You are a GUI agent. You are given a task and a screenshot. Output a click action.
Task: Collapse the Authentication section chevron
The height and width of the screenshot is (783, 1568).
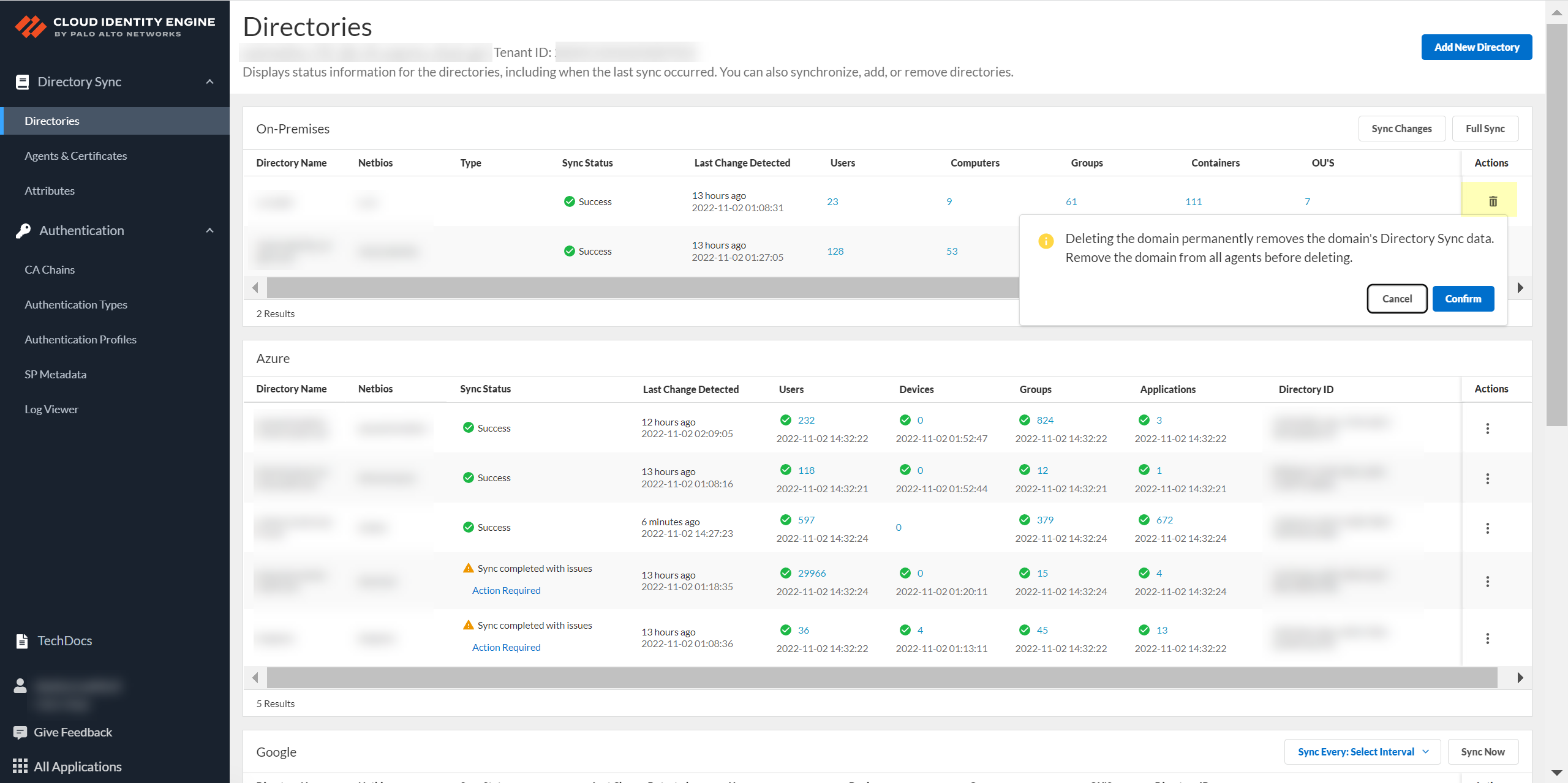point(209,231)
